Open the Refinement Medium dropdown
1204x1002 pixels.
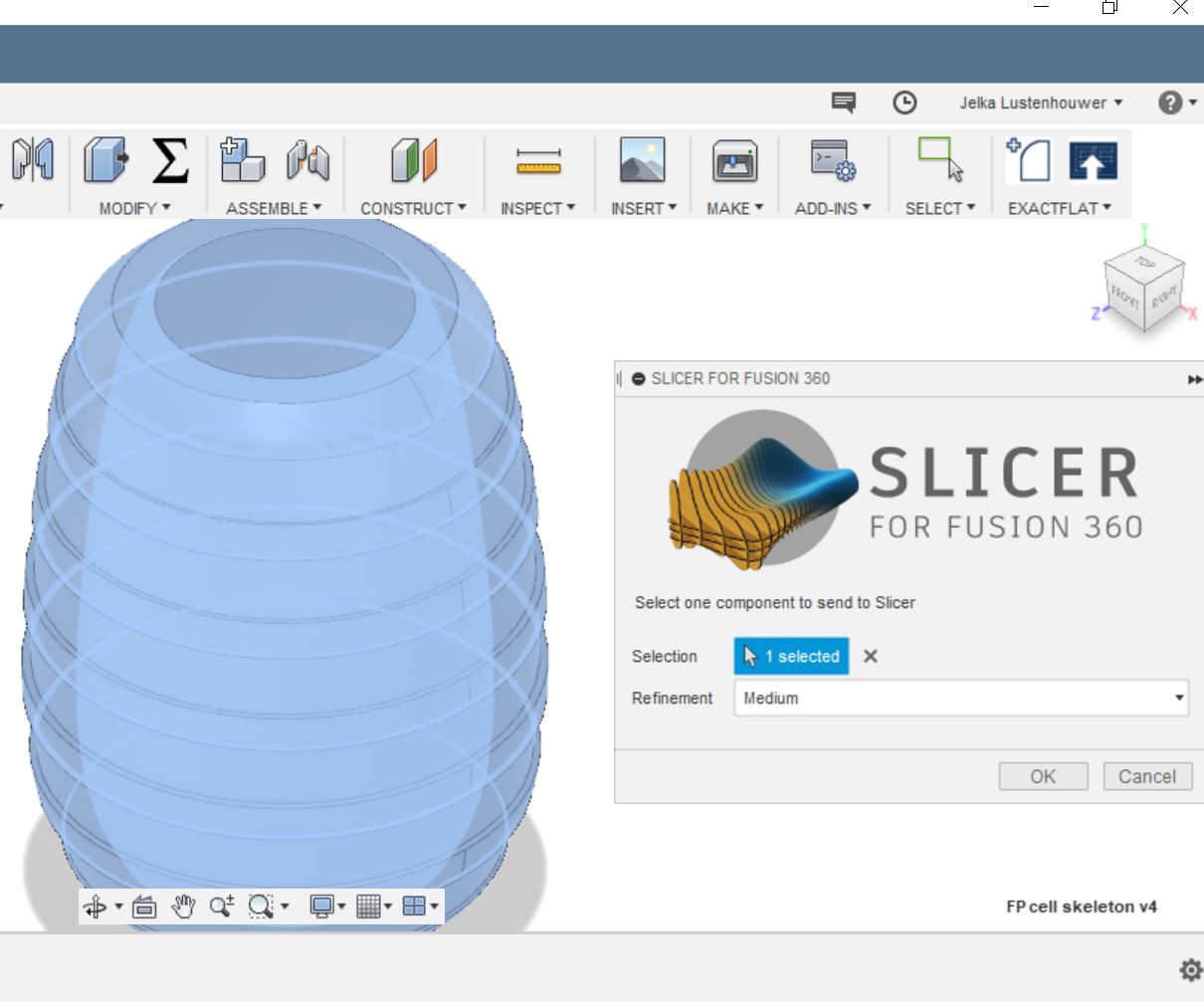(961, 699)
